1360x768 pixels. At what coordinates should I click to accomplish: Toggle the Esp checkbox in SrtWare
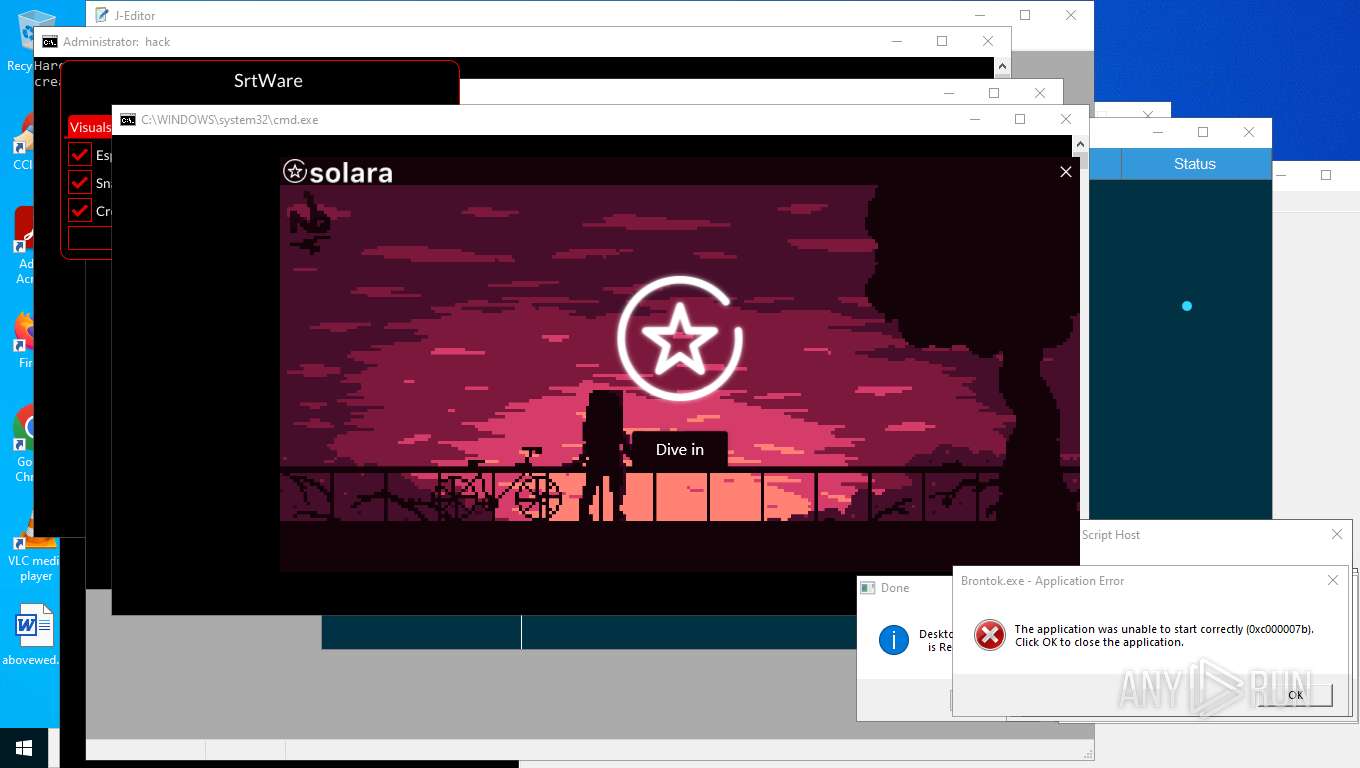click(80, 155)
